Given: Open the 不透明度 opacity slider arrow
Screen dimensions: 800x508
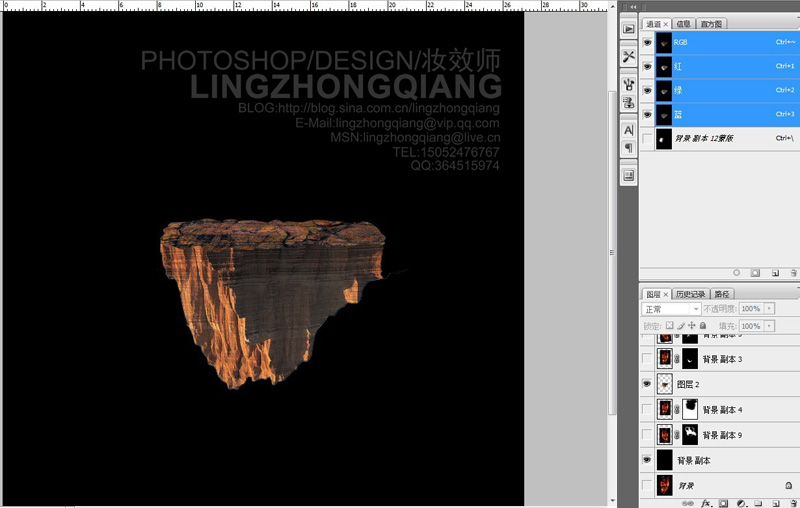Looking at the screenshot, I should [769, 309].
